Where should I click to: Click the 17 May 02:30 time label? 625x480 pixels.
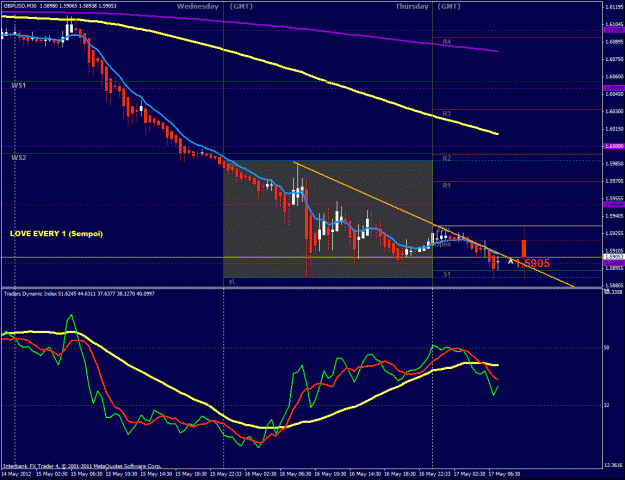click(x=469, y=474)
